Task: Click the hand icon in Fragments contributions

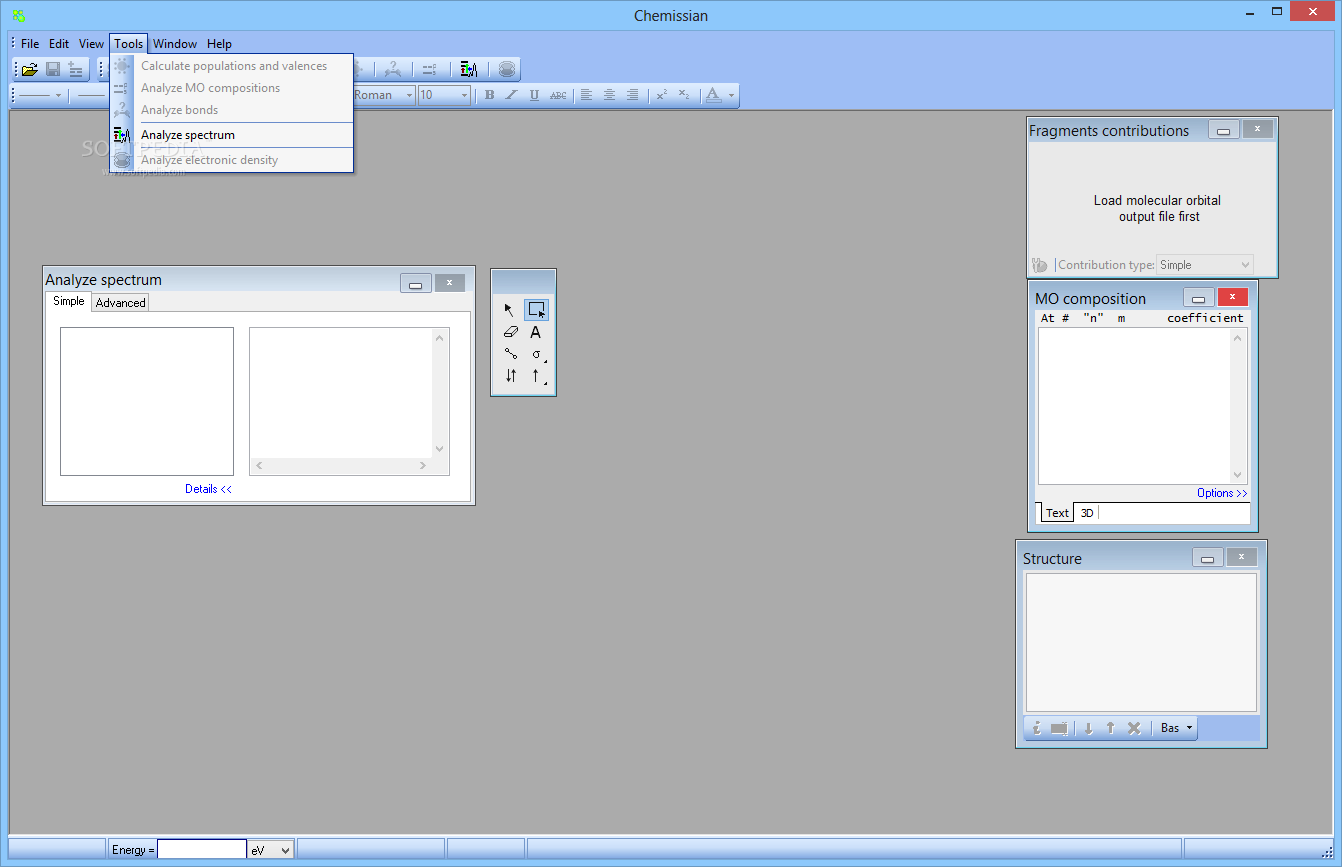Action: (x=1040, y=265)
